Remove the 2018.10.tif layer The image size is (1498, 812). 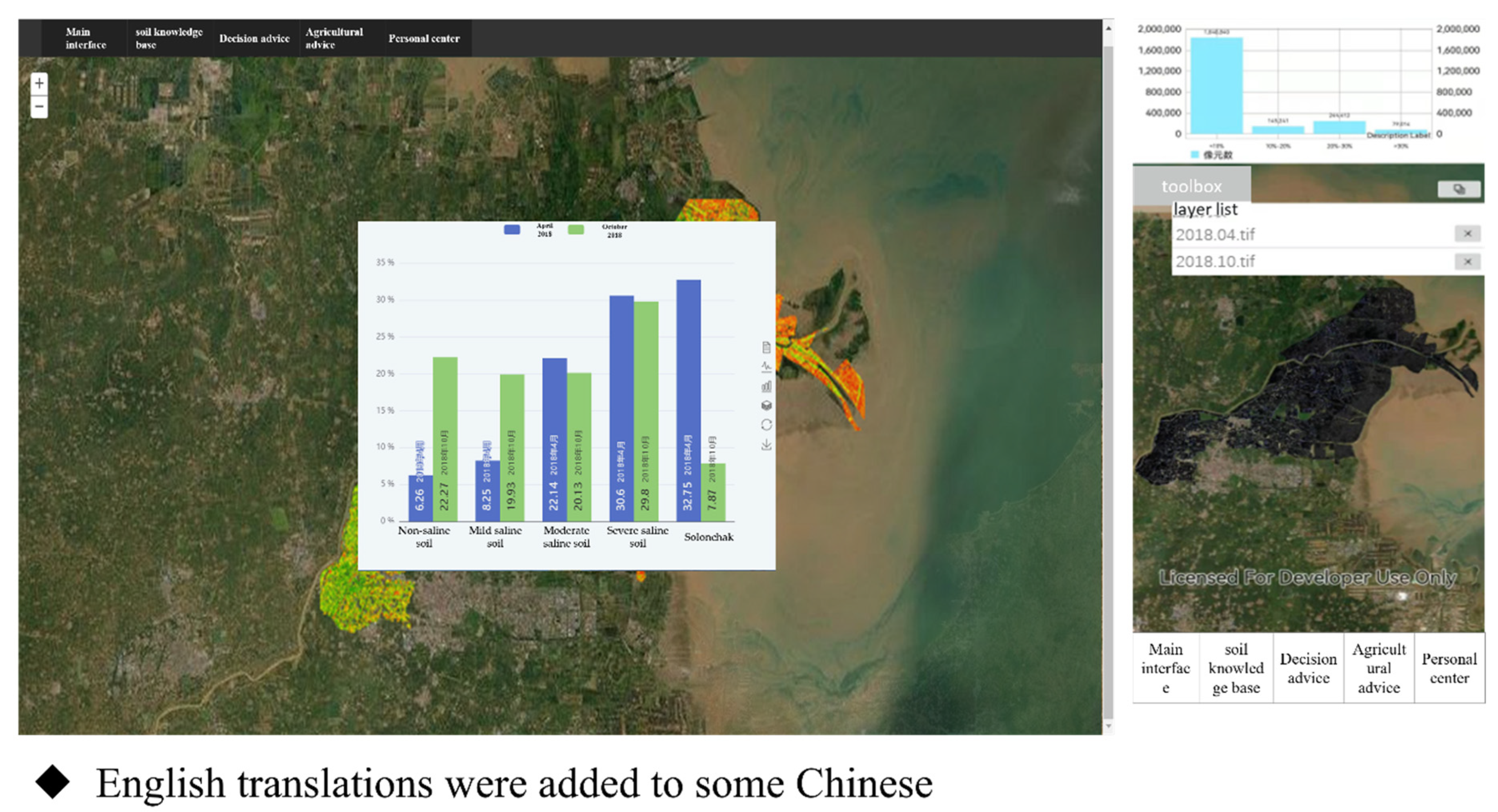click(x=1467, y=262)
